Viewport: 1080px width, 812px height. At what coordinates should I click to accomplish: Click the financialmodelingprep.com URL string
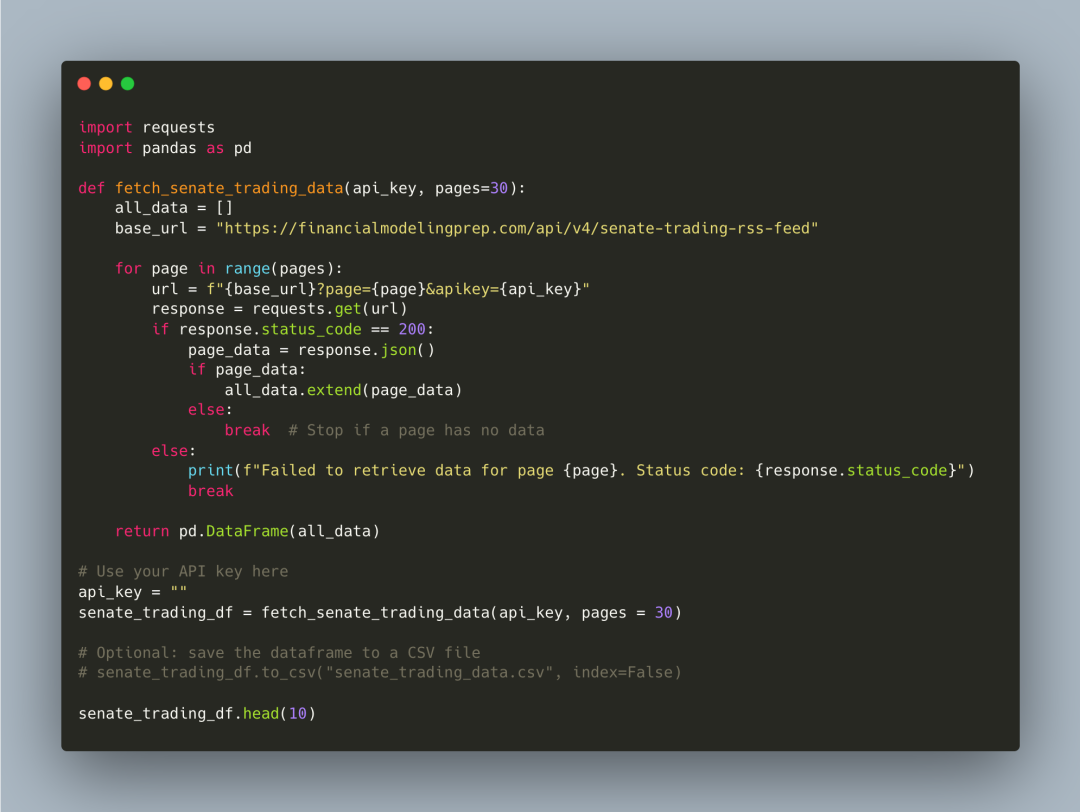(517, 228)
